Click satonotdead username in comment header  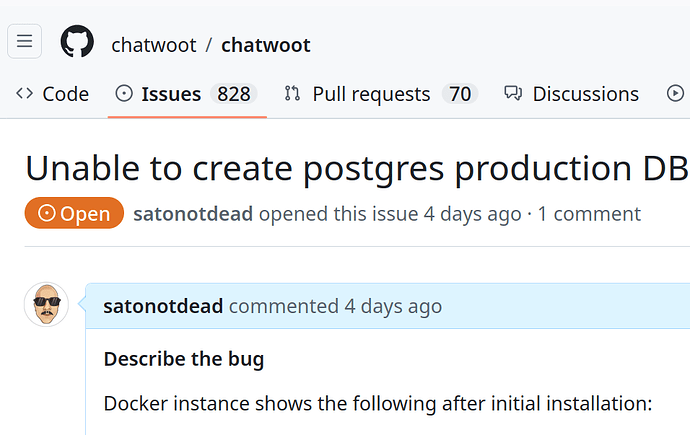click(x=163, y=306)
